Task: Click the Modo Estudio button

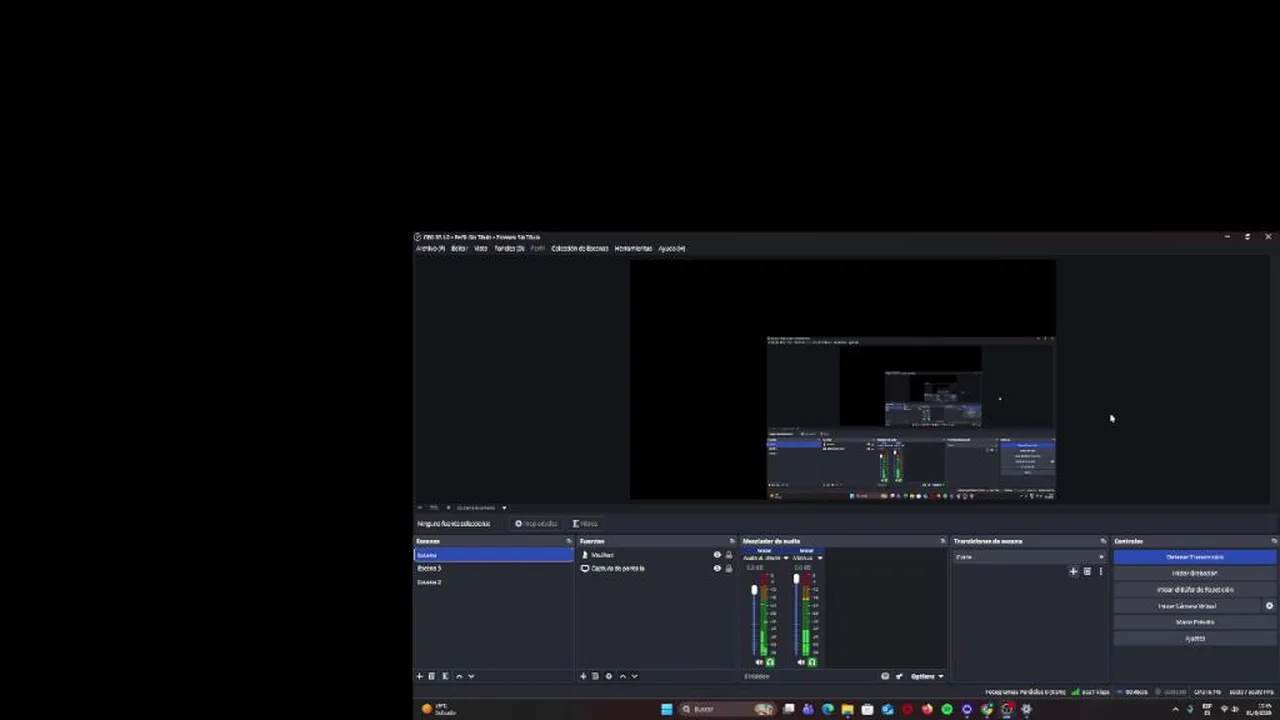Action: click(1195, 622)
